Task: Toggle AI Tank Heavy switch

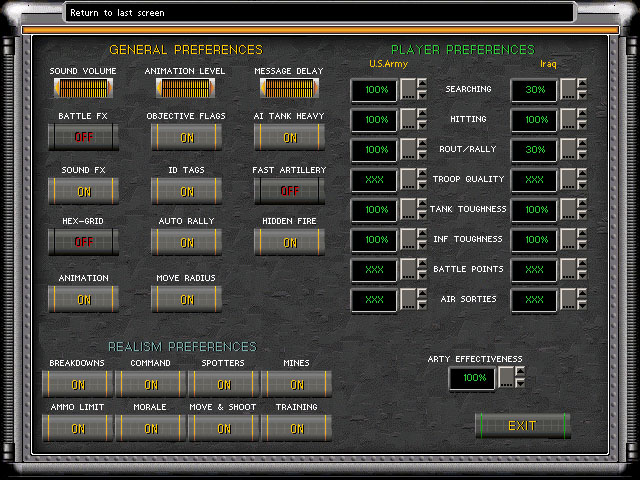Action: coord(289,138)
